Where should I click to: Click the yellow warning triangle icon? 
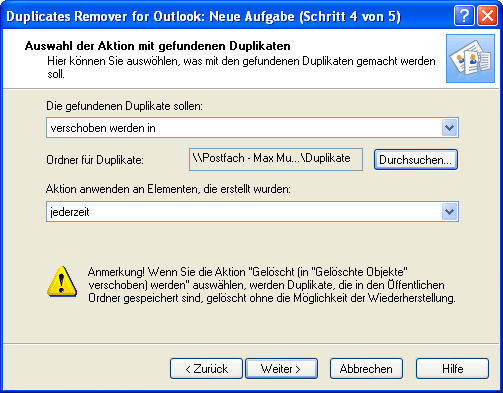(62, 282)
